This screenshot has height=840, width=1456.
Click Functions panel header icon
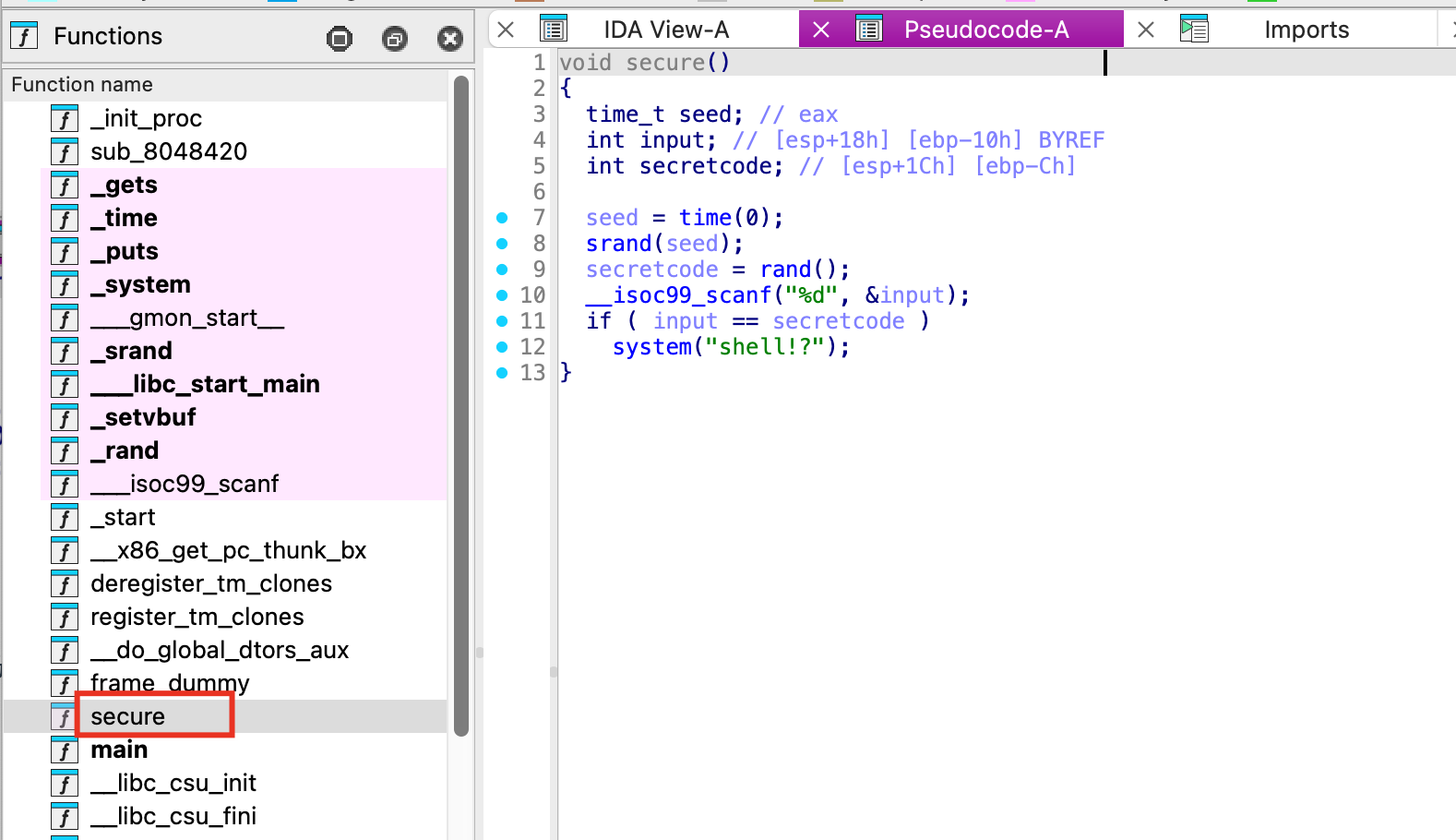point(24,36)
